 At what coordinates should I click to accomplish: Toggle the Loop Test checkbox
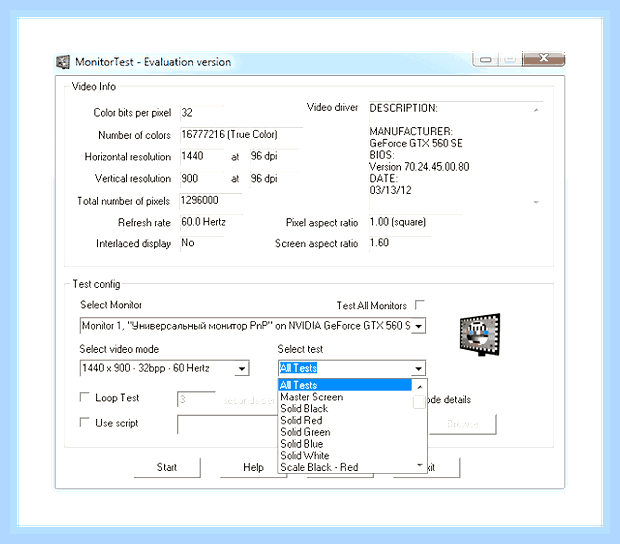84,397
